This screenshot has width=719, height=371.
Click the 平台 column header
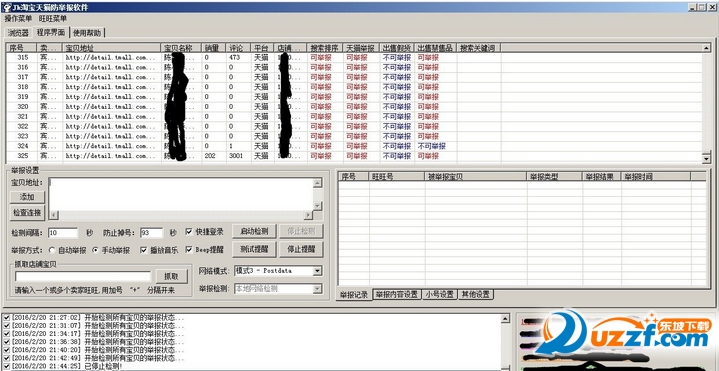pos(263,48)
